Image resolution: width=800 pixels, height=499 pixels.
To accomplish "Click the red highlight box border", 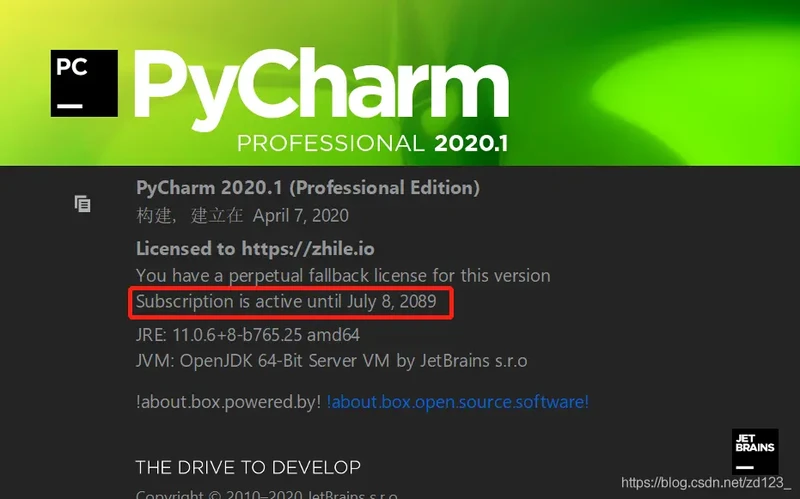I will tap(291, 288).
